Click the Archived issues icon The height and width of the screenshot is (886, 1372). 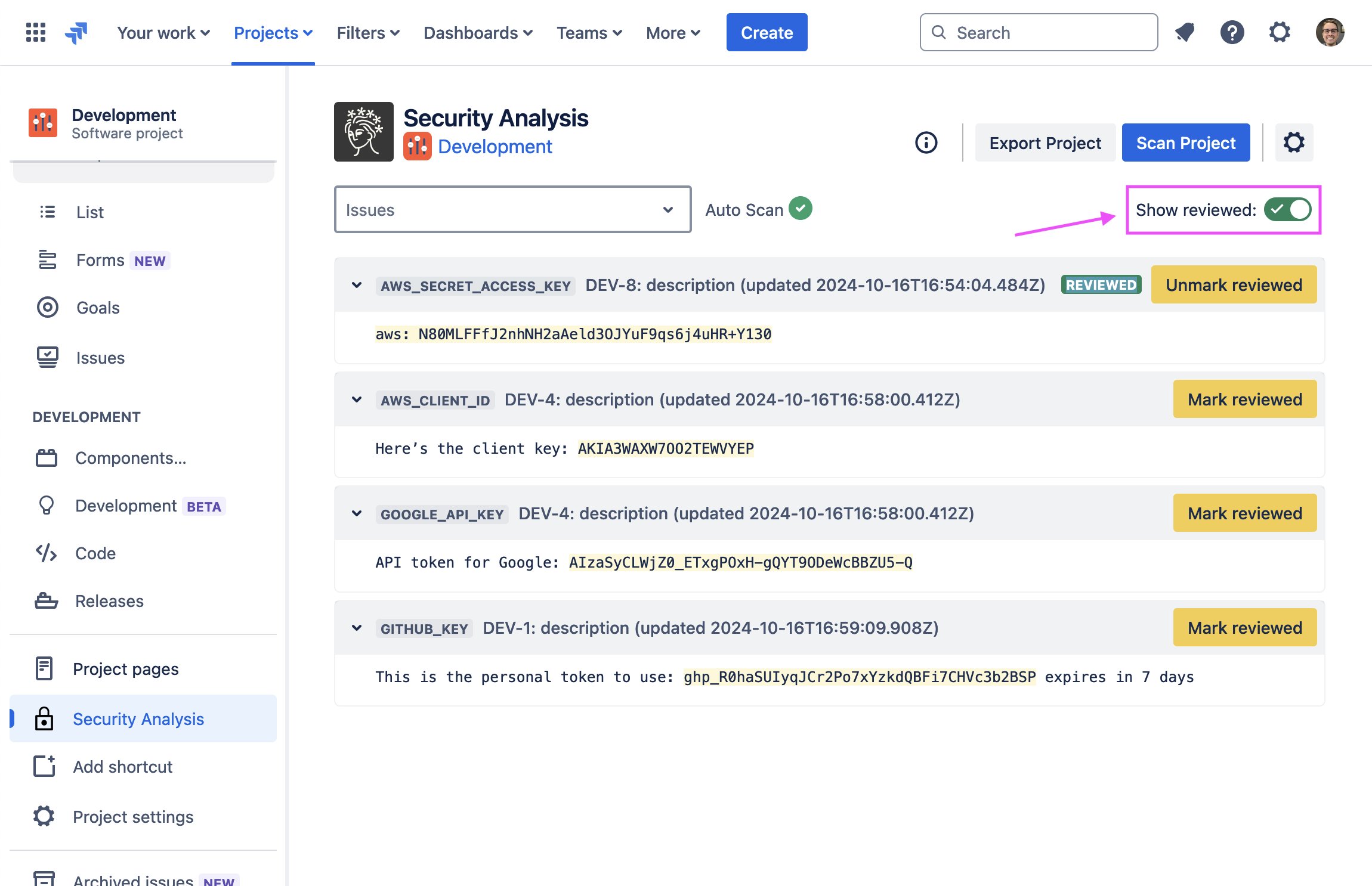point(44,879)
